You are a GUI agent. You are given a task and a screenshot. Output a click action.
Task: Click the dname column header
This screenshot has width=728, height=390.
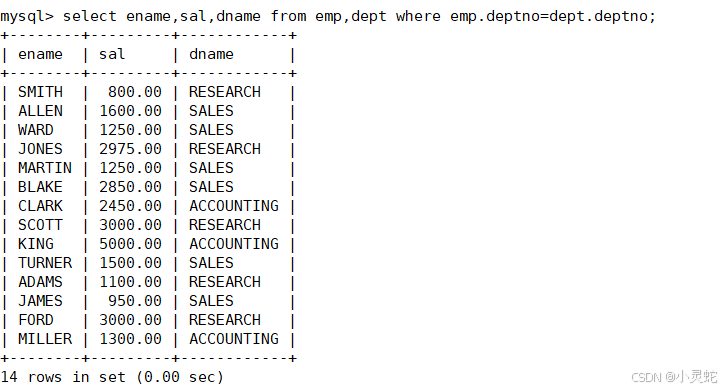211,55
